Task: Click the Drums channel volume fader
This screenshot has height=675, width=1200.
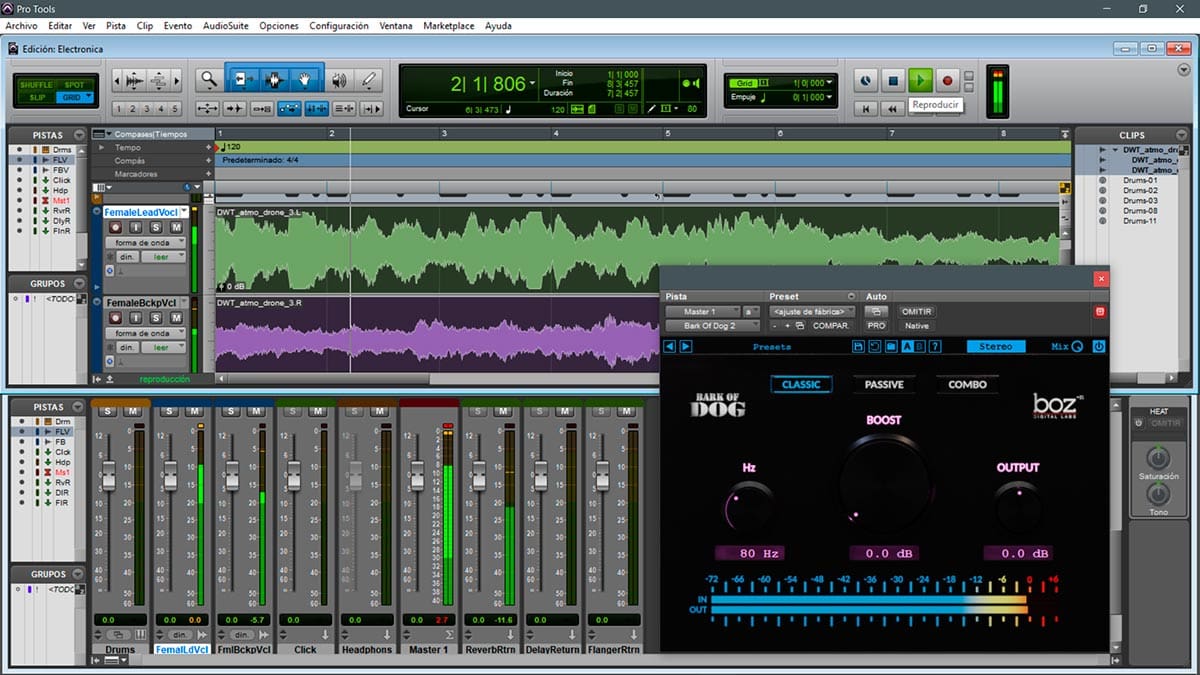Action: click(108, 476)
